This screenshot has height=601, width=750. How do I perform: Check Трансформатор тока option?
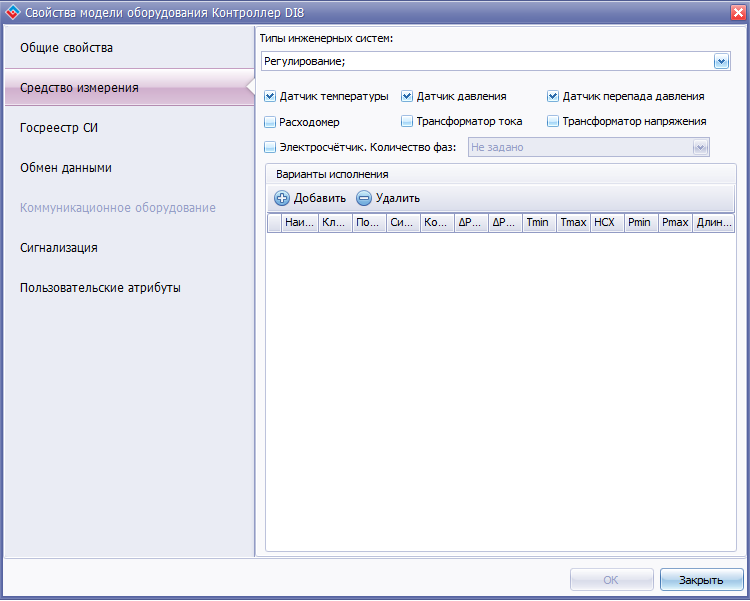tap(407, 122)
